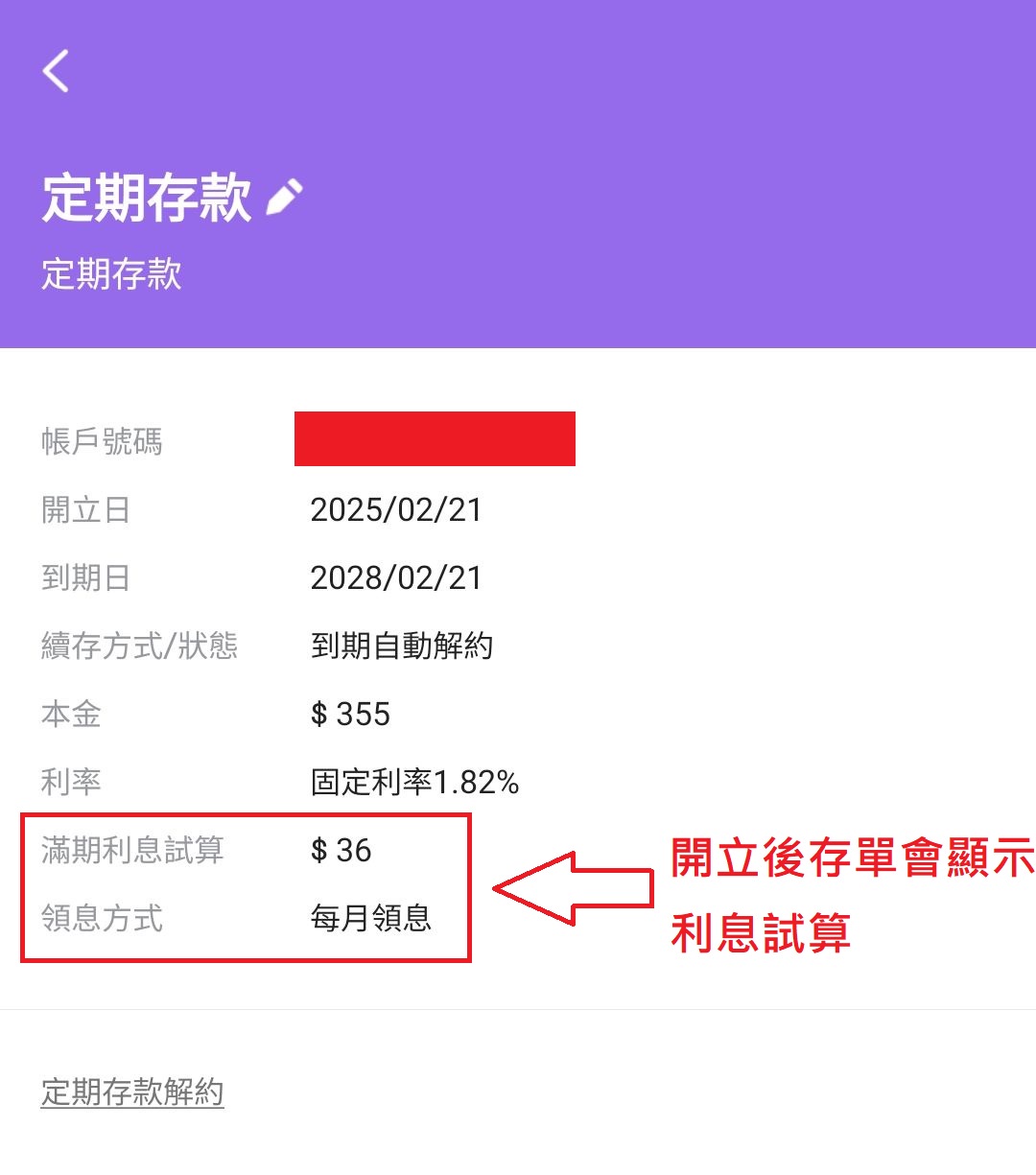Image resolution: width=1036 pixels, height=1175 pixels.
Task: Select the opening date 2025/02/21
Action: coord(396,509)
